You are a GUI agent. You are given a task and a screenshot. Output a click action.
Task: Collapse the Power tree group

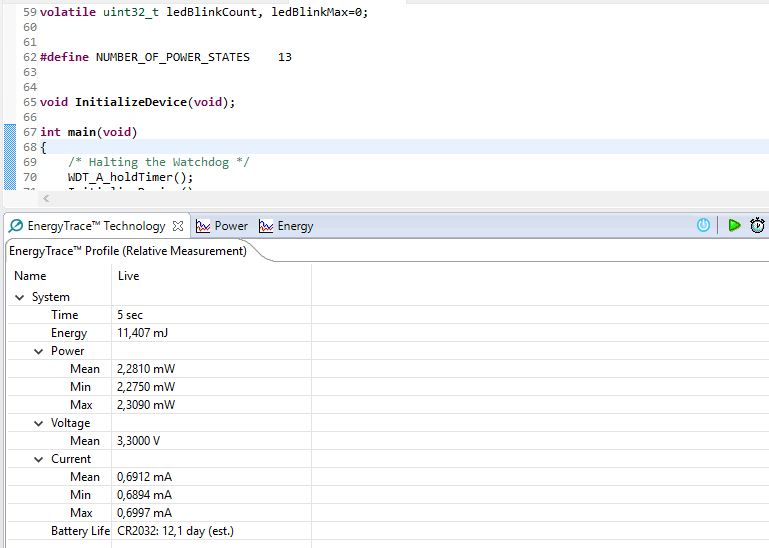pyautogui.click(x=39, y=351)
